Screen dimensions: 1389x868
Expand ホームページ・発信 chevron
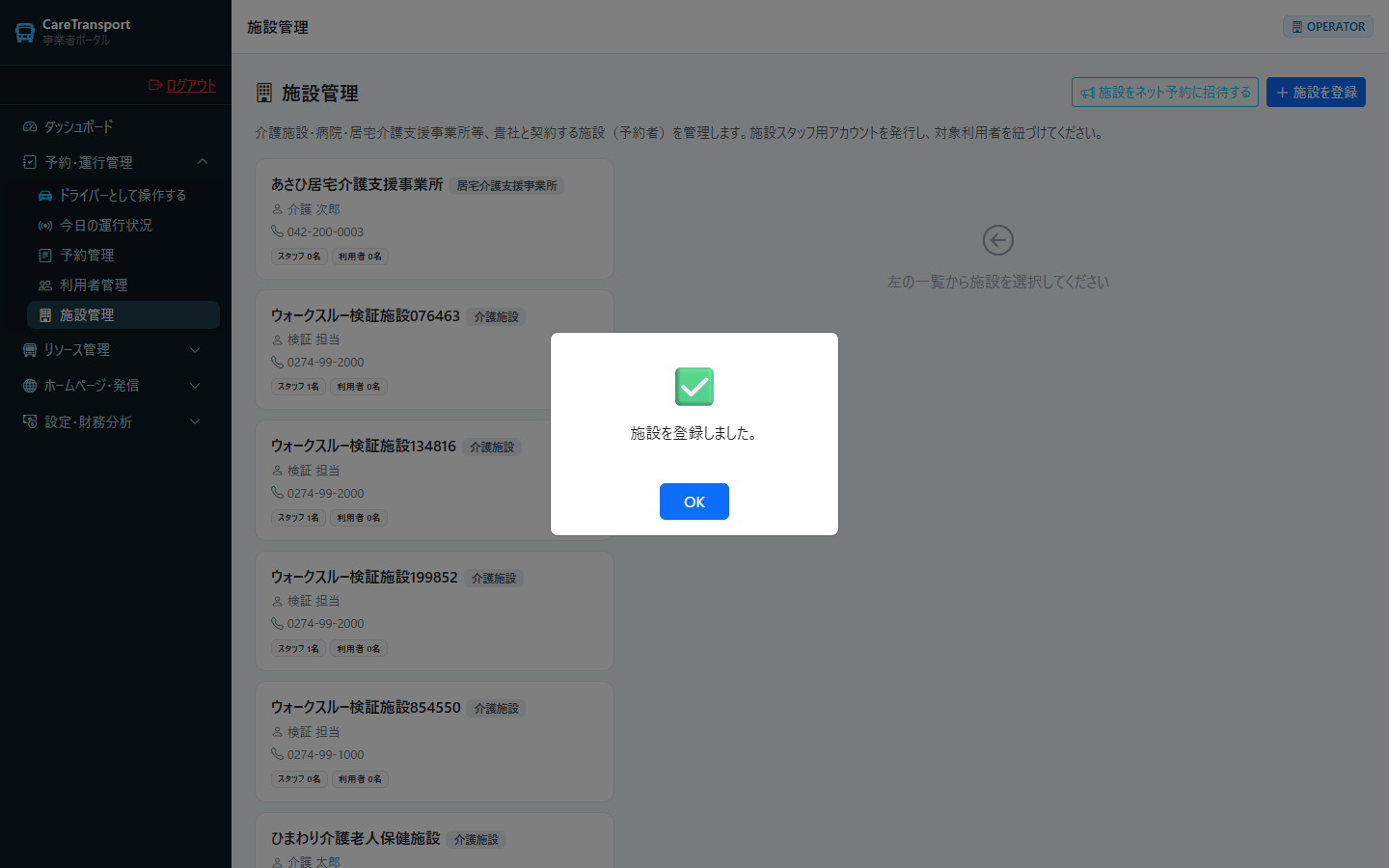coord(196,385)
